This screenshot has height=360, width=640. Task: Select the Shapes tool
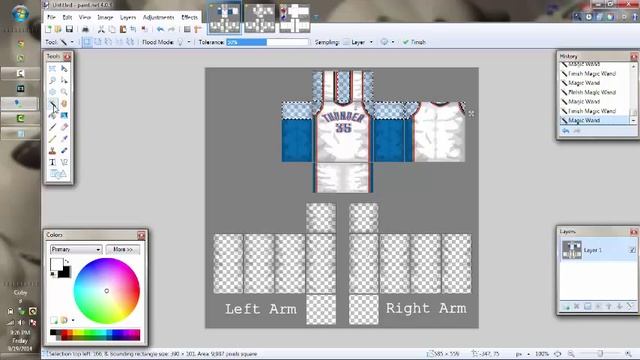(58, 174)
